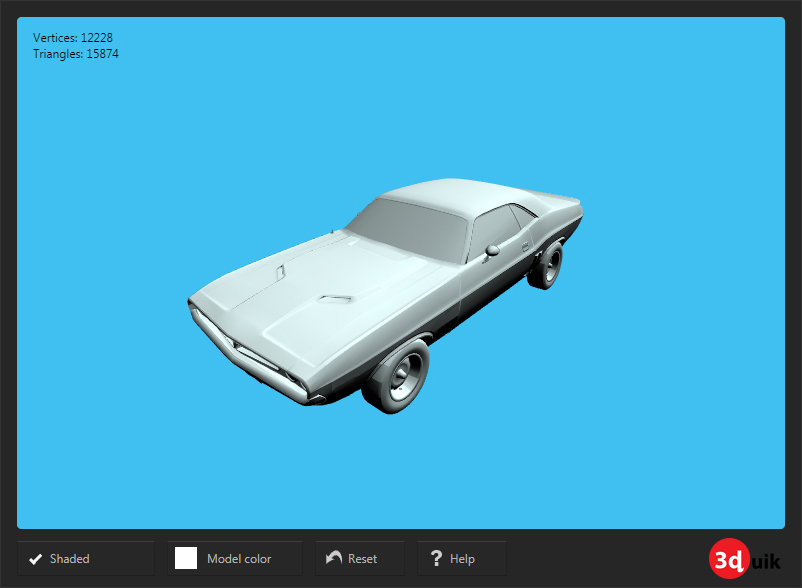Viewport: 802px width, 588px height.
Task: Click the white color swatch on Model color
Action: pos(186,558)
